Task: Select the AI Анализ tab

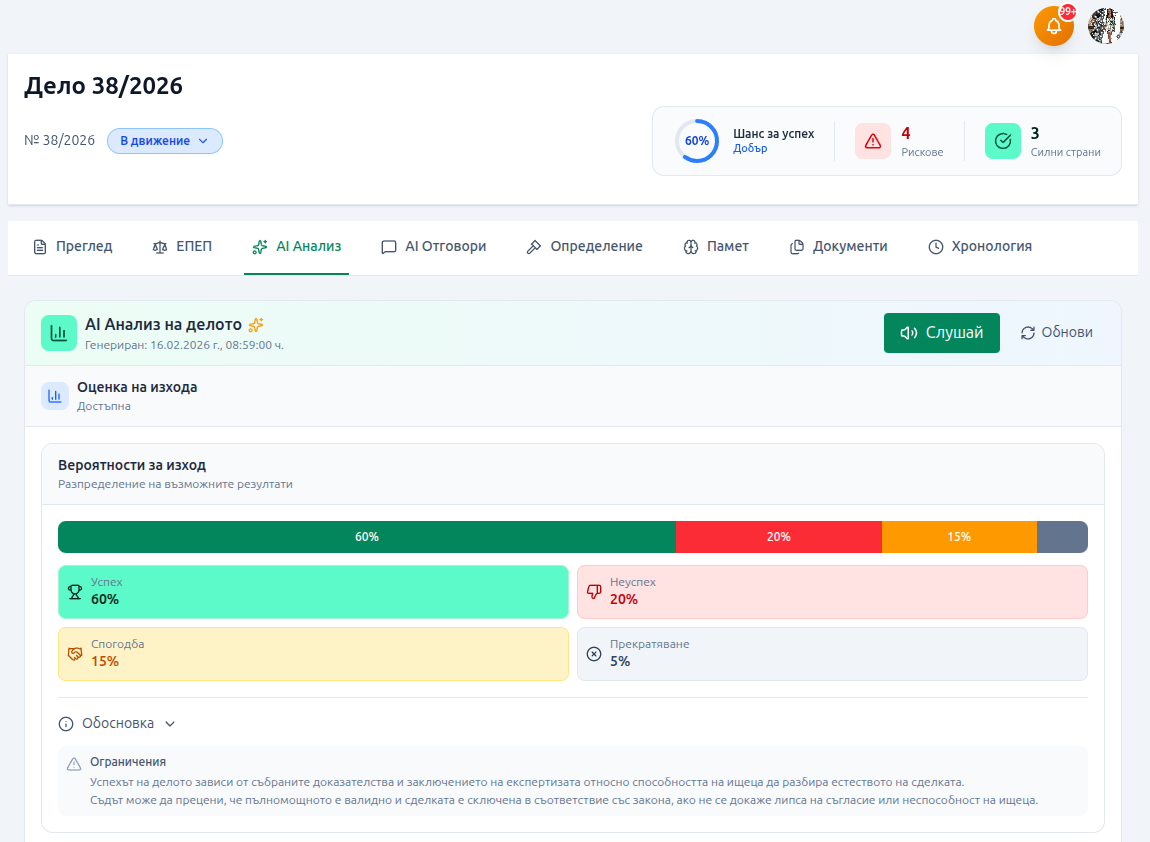Action: point(296,246)
